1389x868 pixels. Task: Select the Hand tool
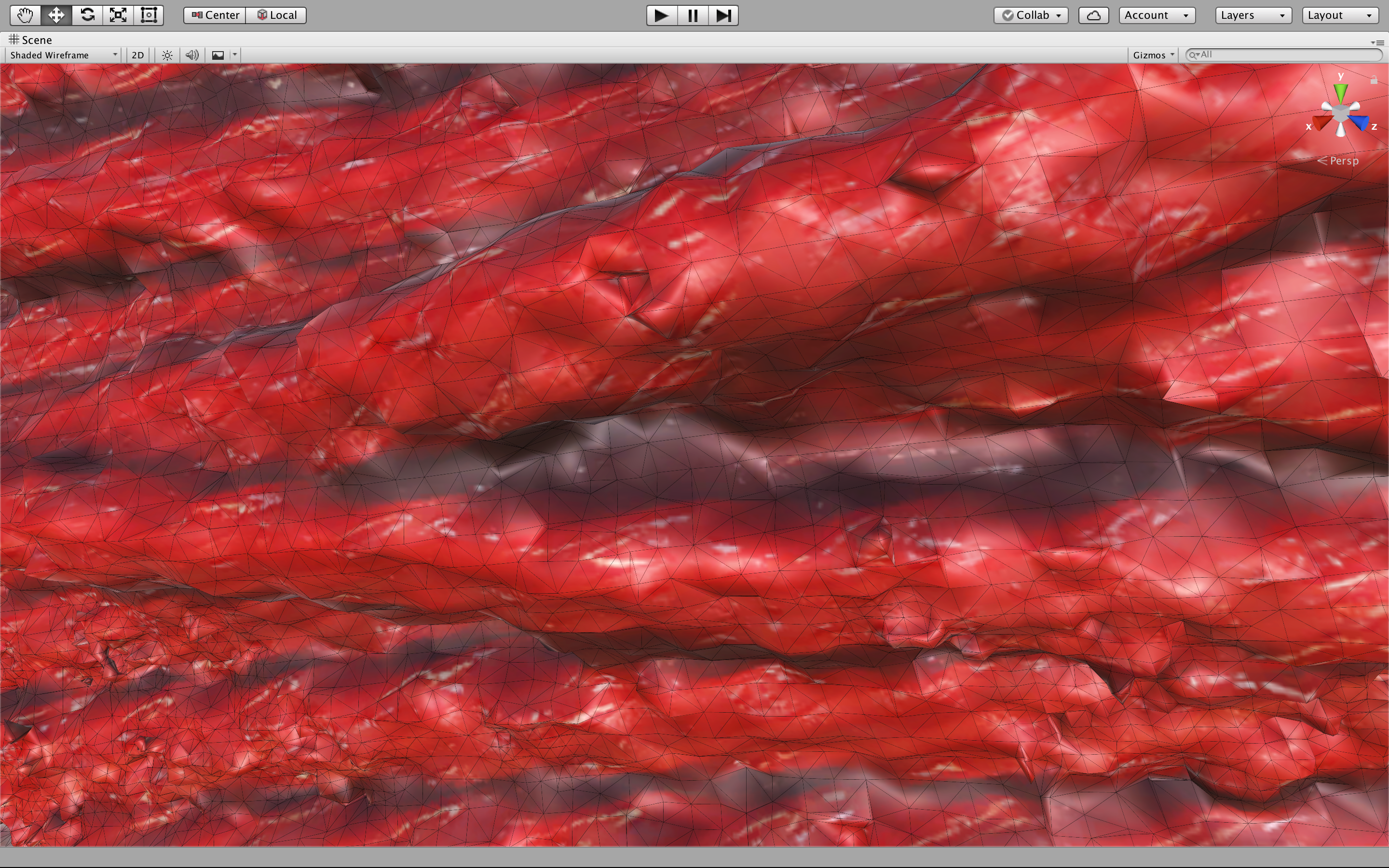pos(25,15)
